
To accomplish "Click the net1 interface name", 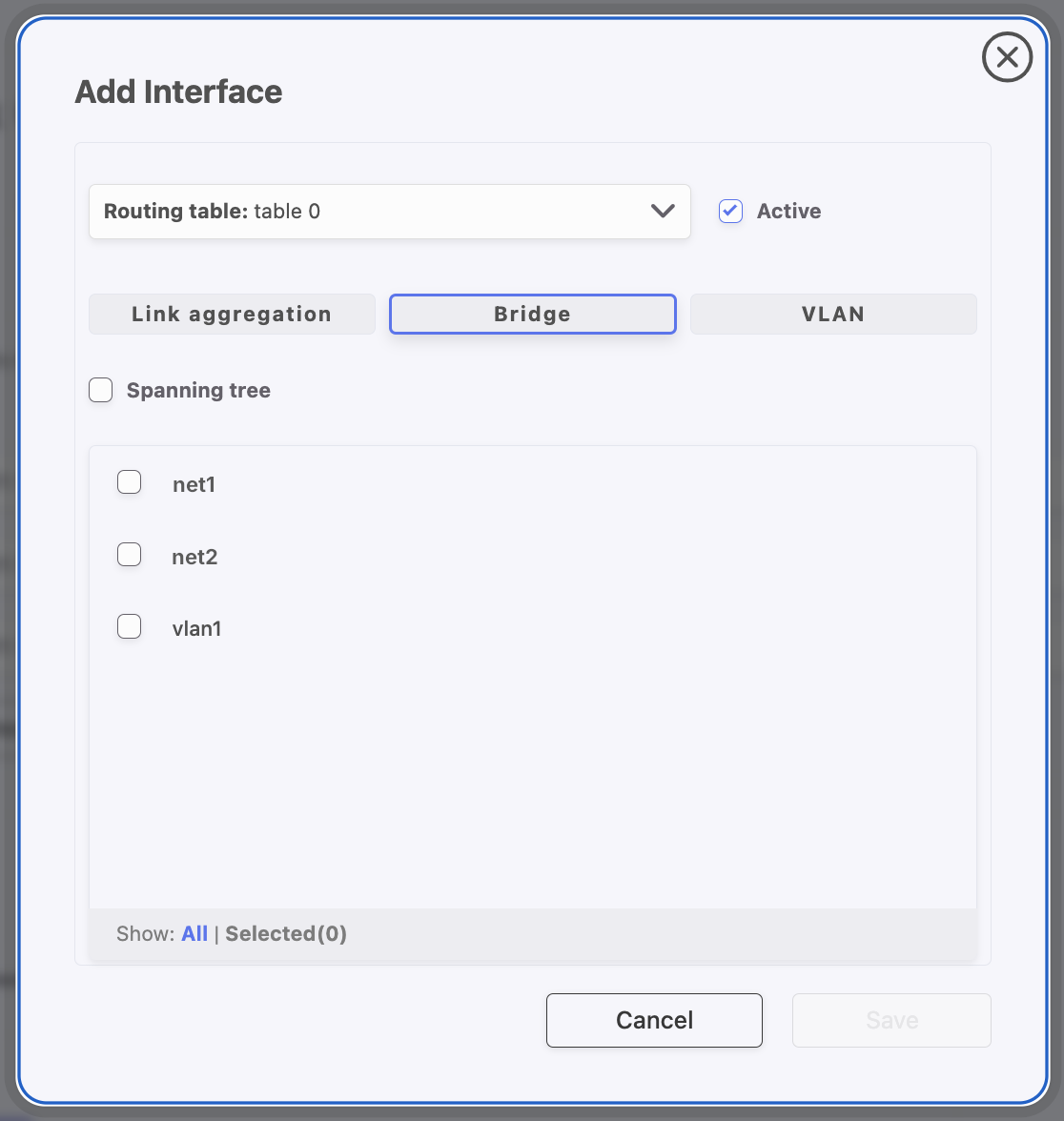I will (x=194, y=485).
